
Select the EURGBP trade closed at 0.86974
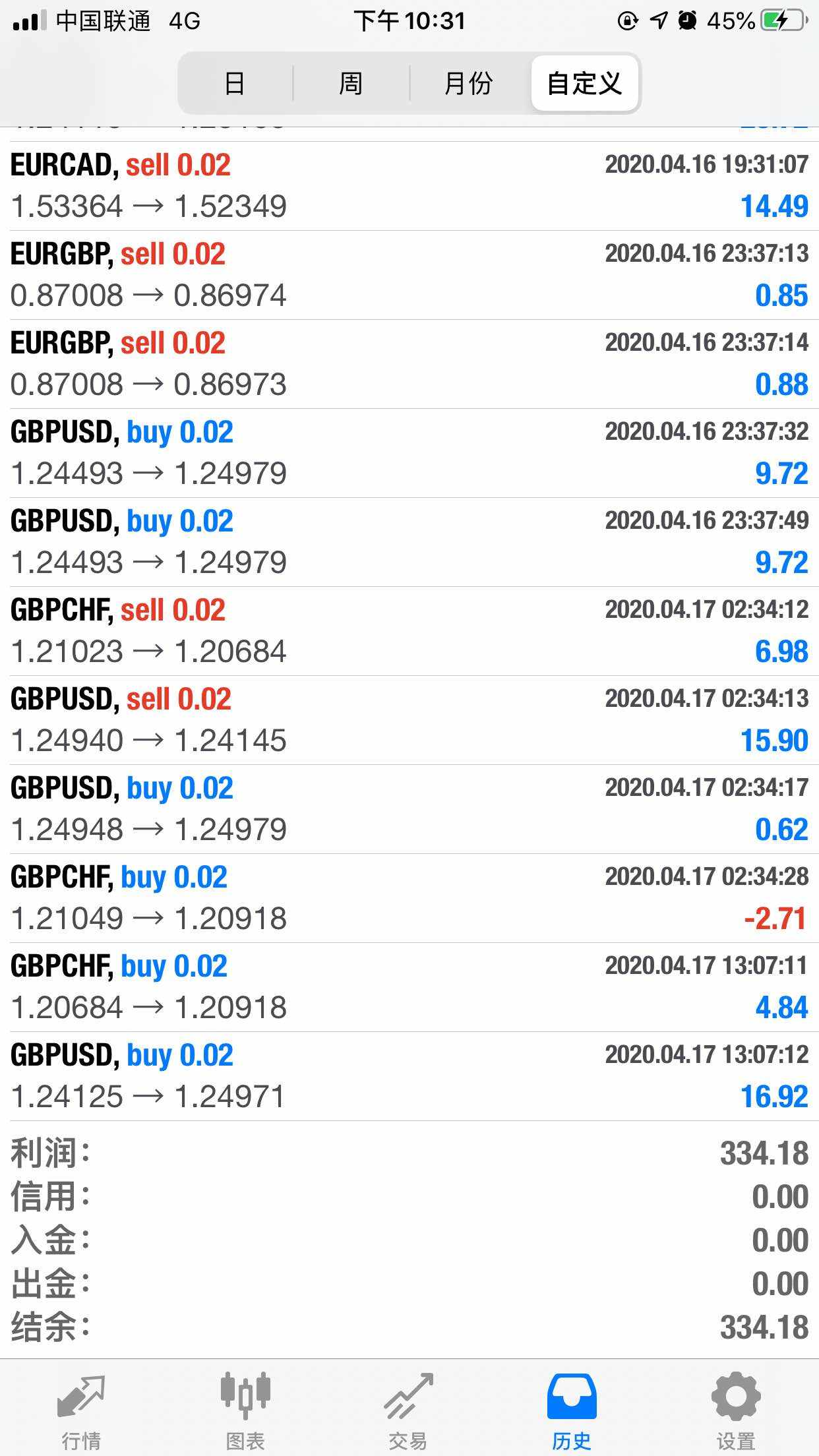click(409, 275)
